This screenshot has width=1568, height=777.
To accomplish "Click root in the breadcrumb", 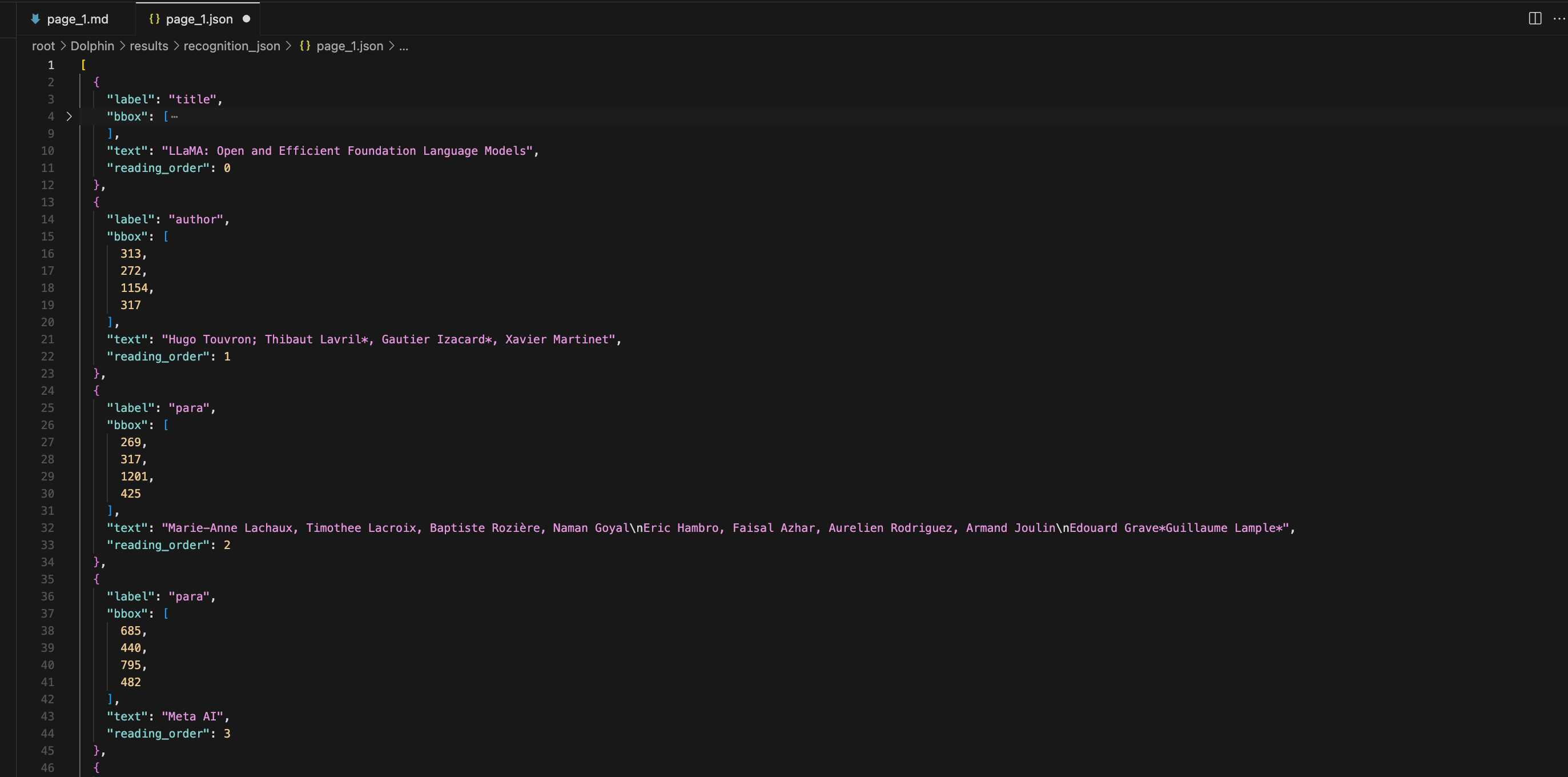I will (43, 46).
